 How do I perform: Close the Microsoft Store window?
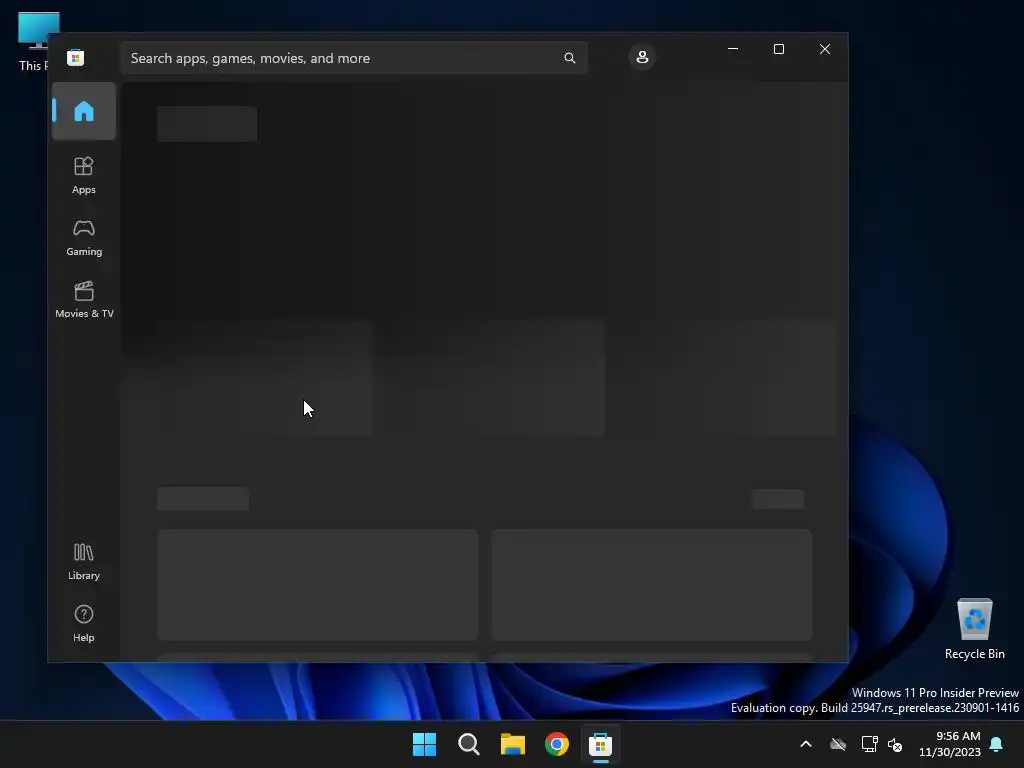825,49
